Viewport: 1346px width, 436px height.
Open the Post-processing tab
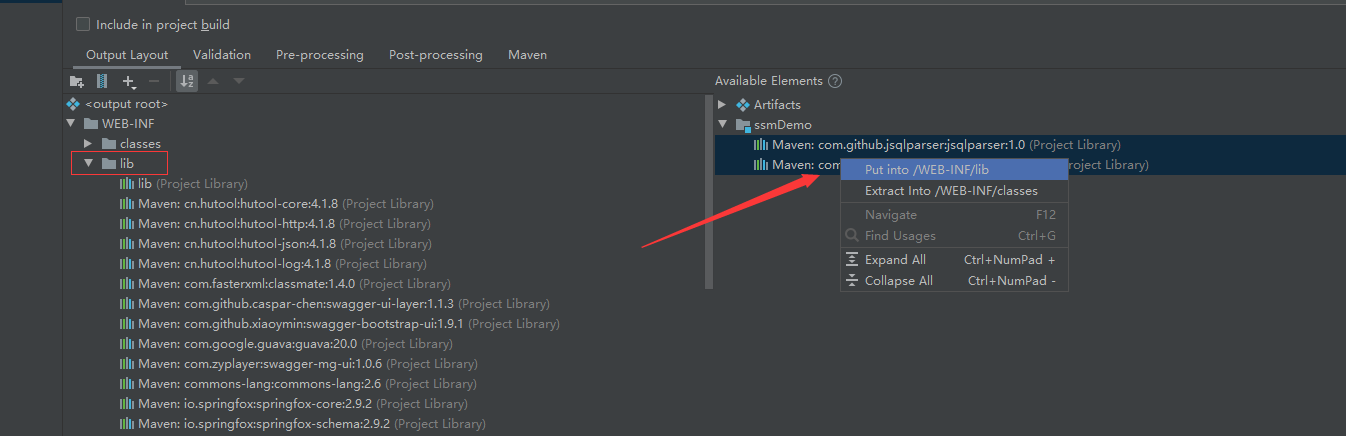pyautogui.click(x=436, y=55)
